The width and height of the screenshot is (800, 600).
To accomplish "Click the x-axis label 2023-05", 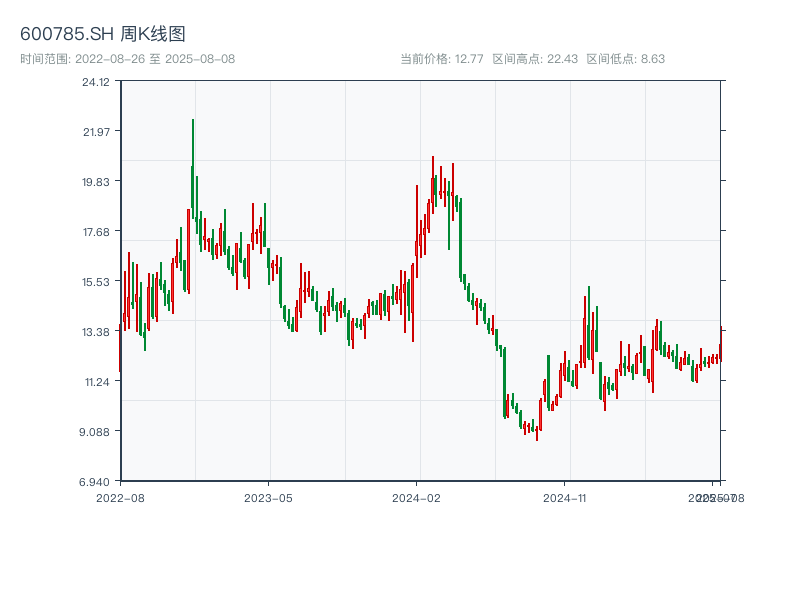I will point(268,498).
